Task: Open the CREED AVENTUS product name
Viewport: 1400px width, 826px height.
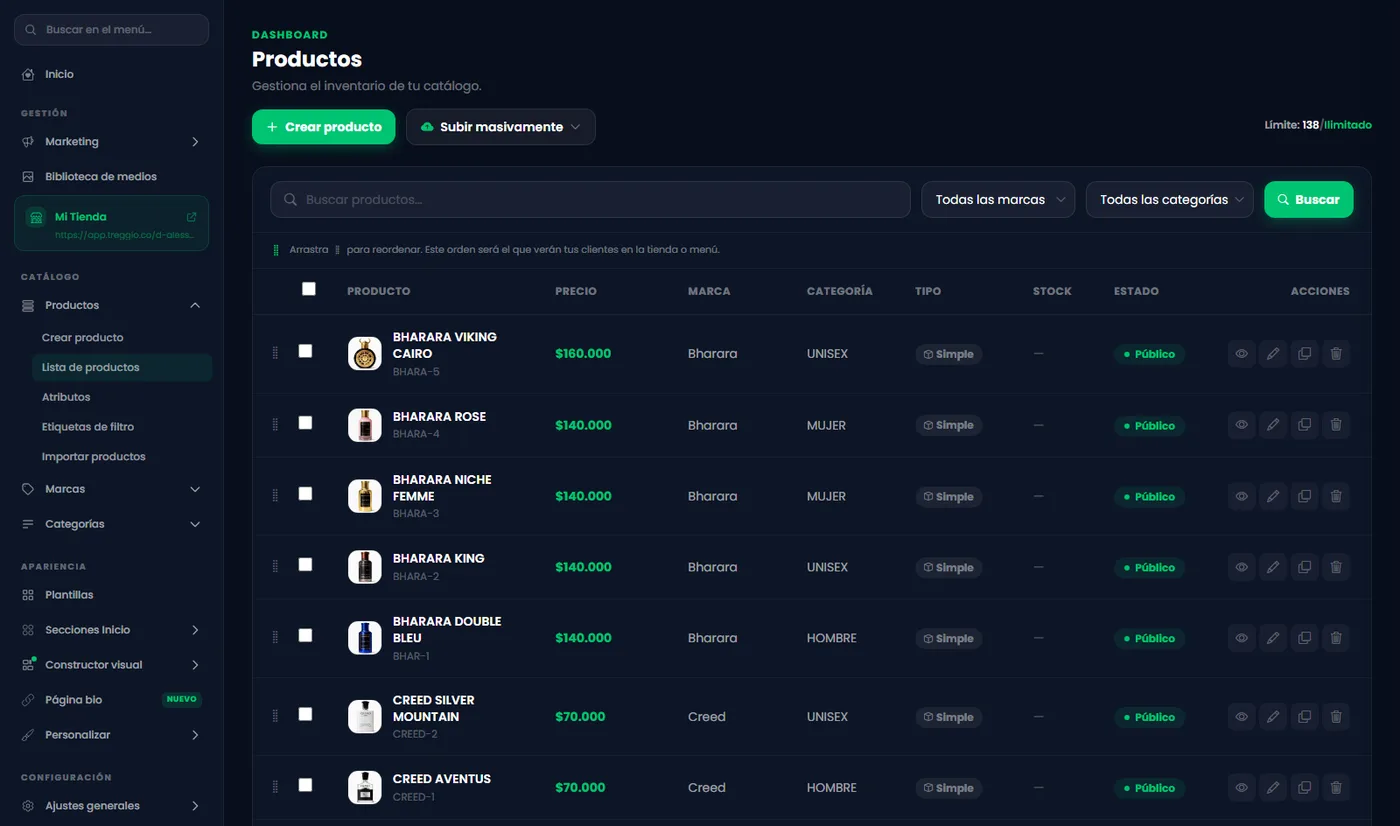Action: coord(442,779)
